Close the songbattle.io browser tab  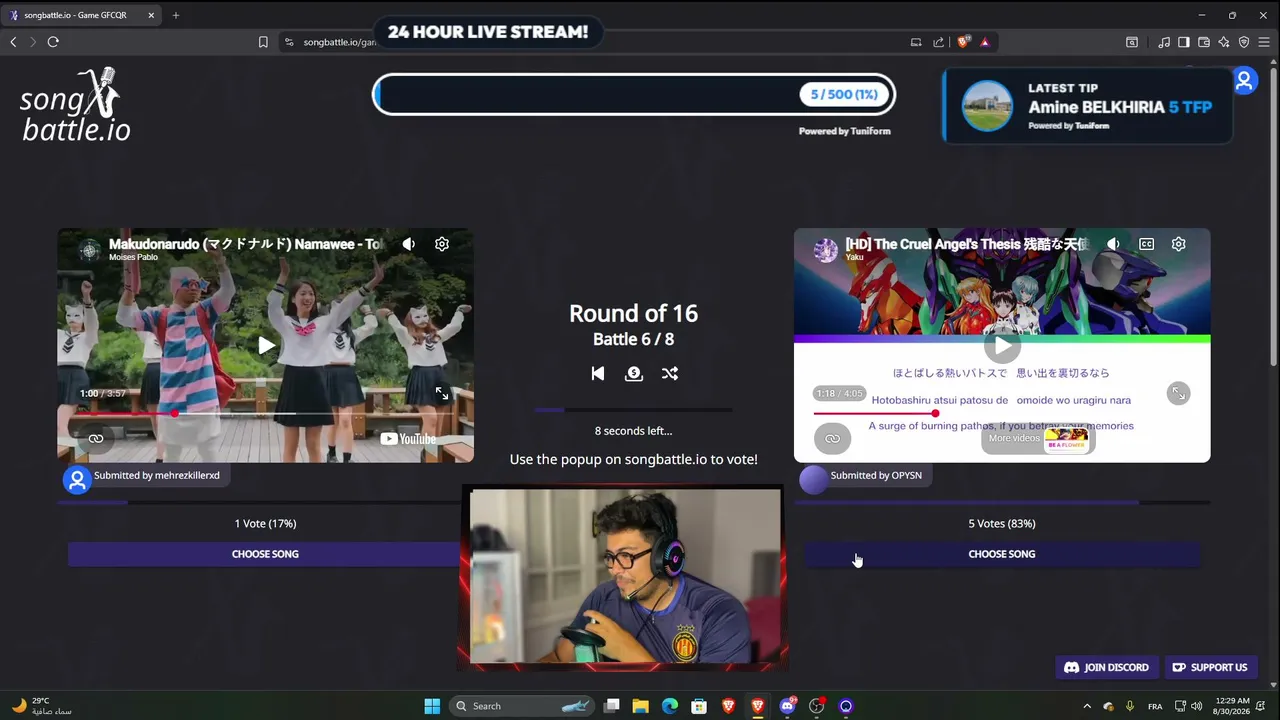151,15
